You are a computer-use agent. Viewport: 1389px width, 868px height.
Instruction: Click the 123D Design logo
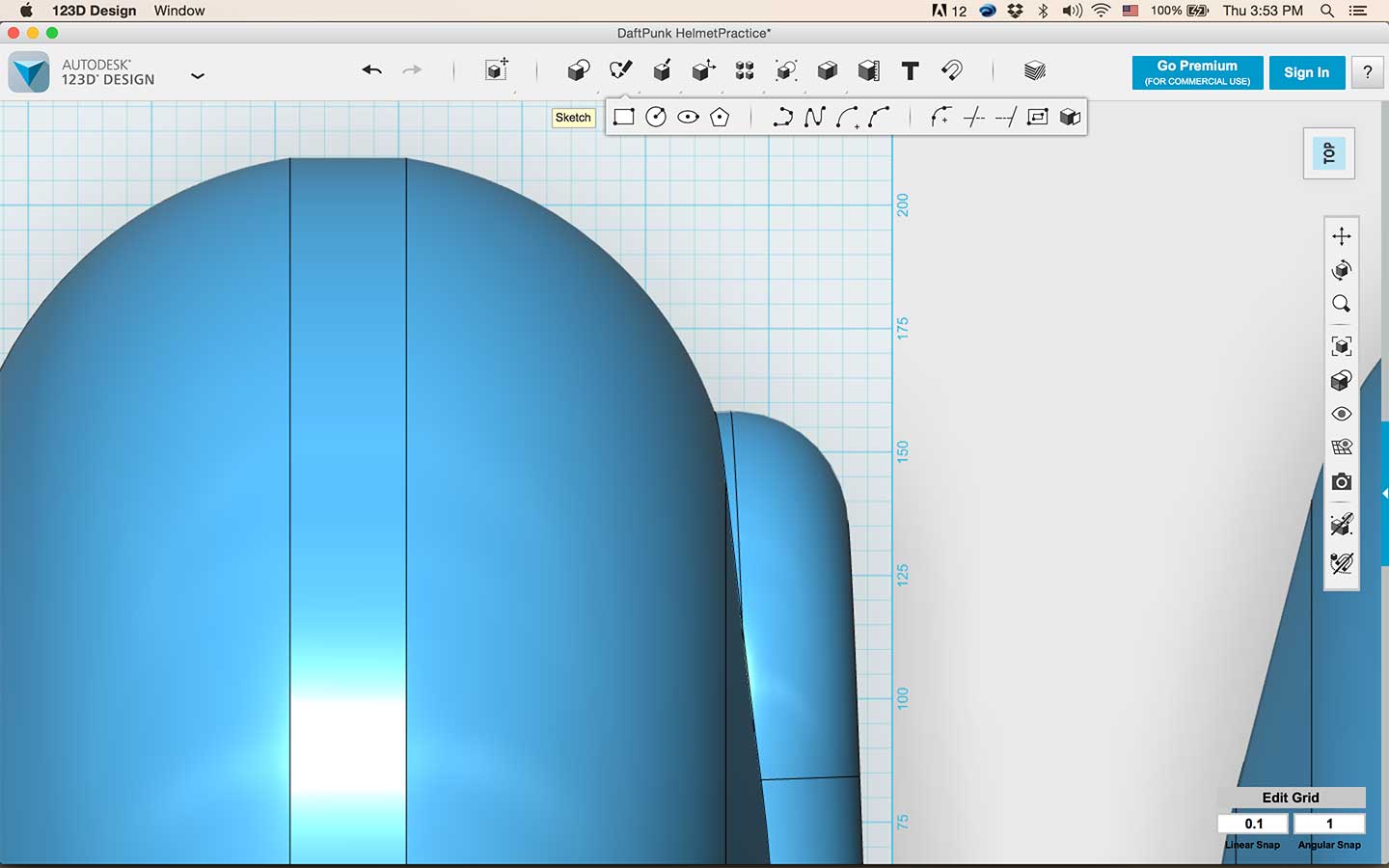pos(29,72)
